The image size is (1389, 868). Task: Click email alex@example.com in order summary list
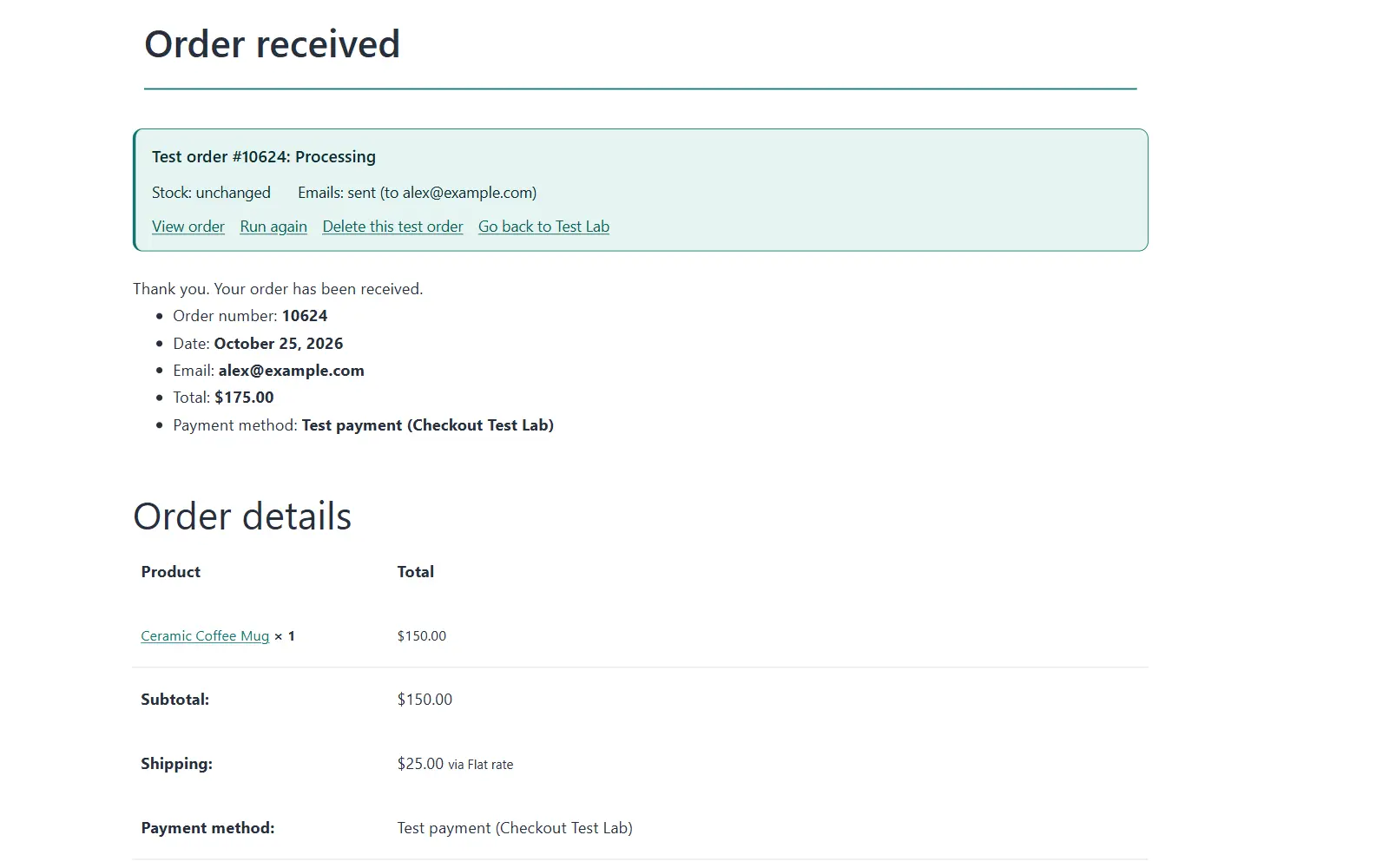pyautogui.click(x=292, y=371)
